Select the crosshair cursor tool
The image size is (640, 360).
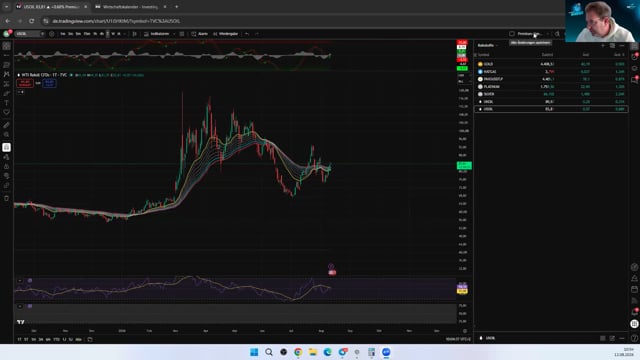tap(7, 46)
